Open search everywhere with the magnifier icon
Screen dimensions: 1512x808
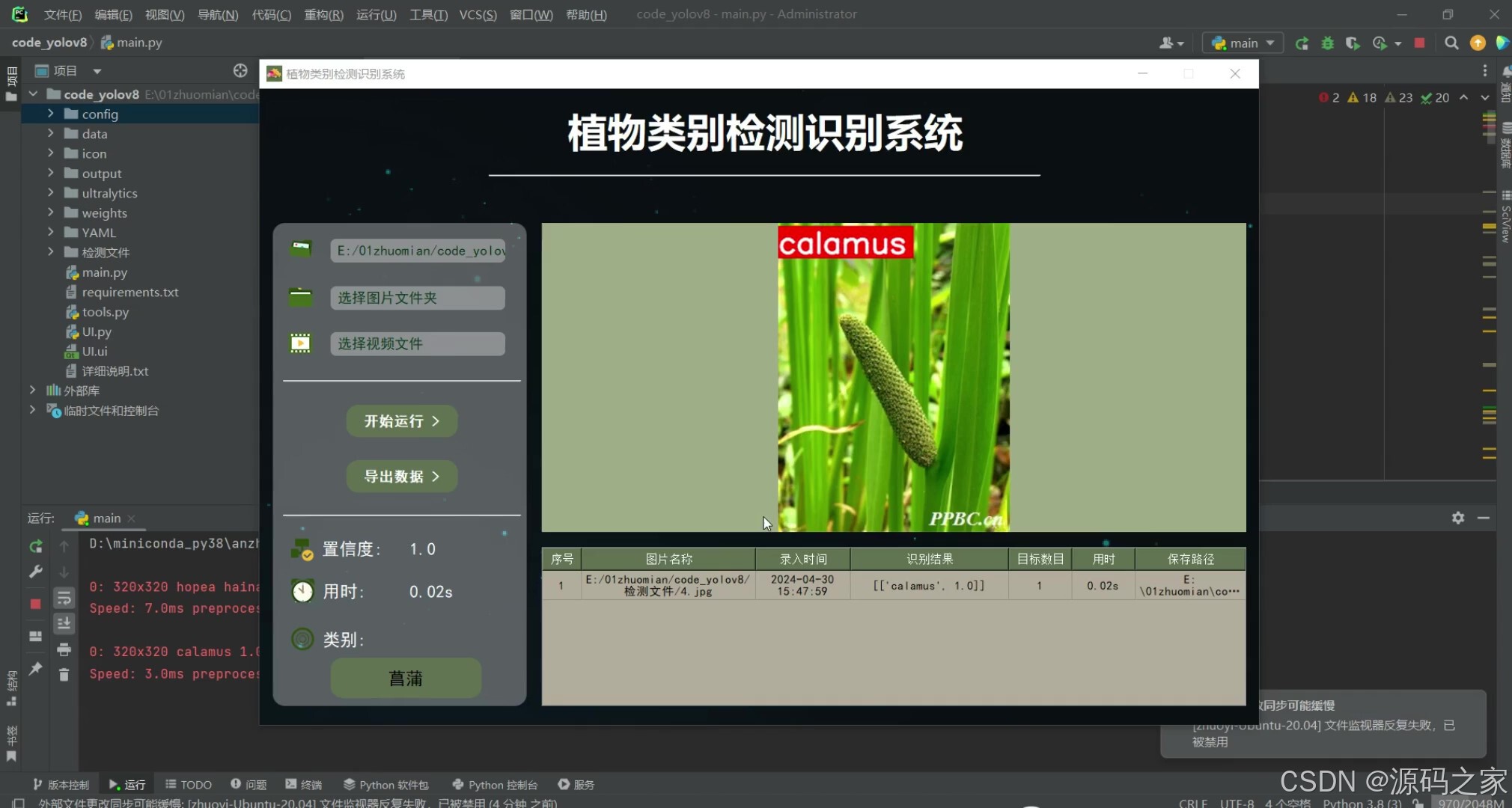click(x=1451, y=43)
